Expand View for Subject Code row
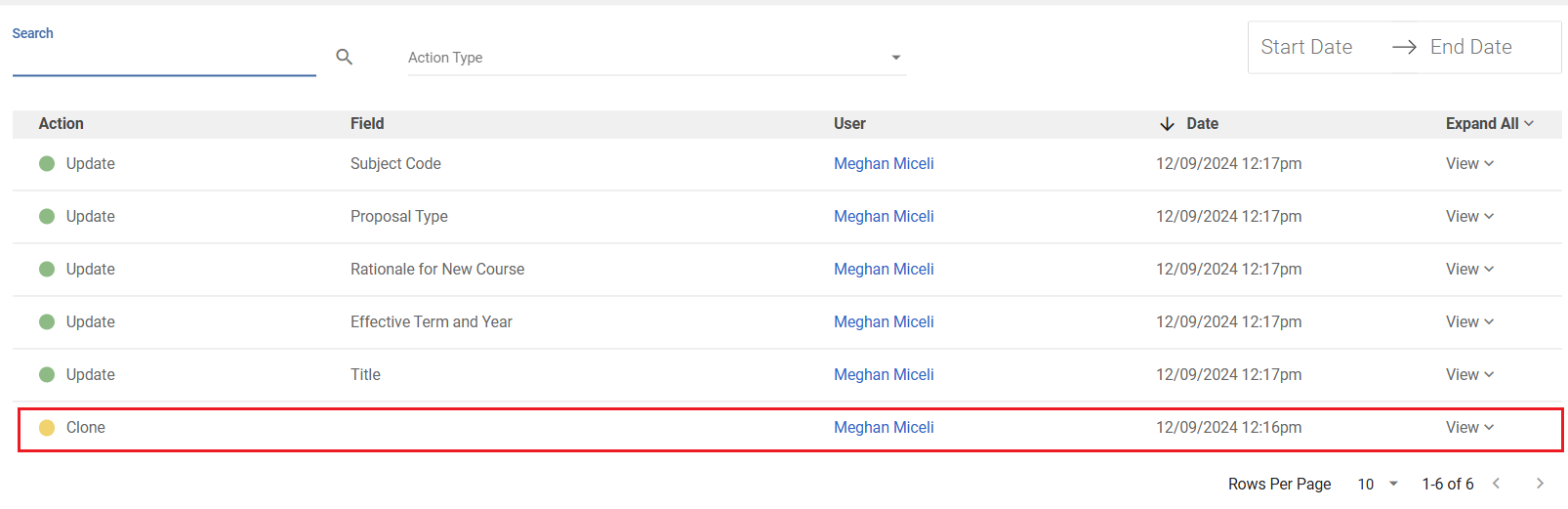Image resolution: width=1568 pixels, height=509 pixels. point(1469,164)
